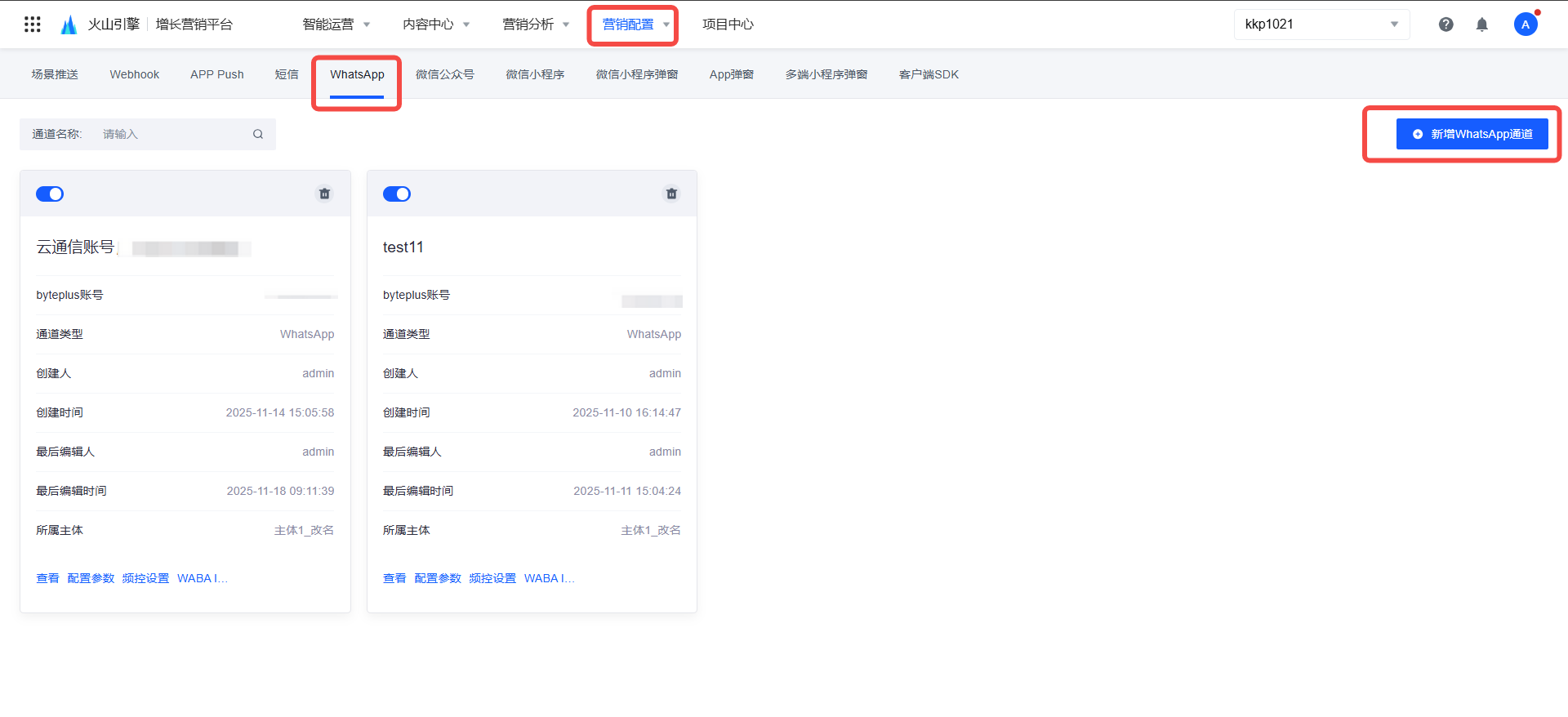The width and height of the screenshot is (1568, 717).
Task: Click 新增WhatsApp通道 button
Action: coord(1472,134)
